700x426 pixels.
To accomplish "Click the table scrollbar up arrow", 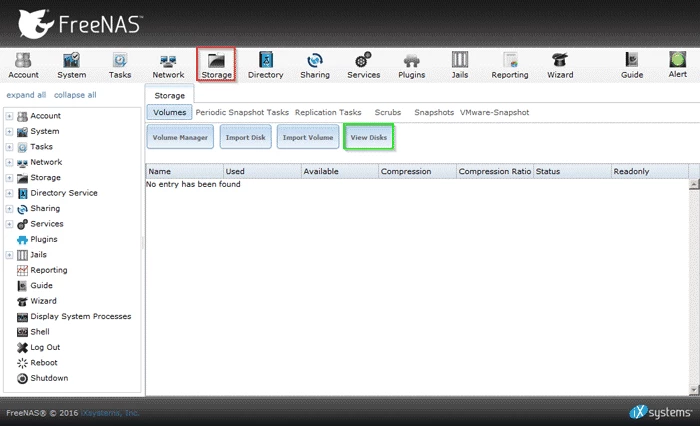I will tap(694, 184).
